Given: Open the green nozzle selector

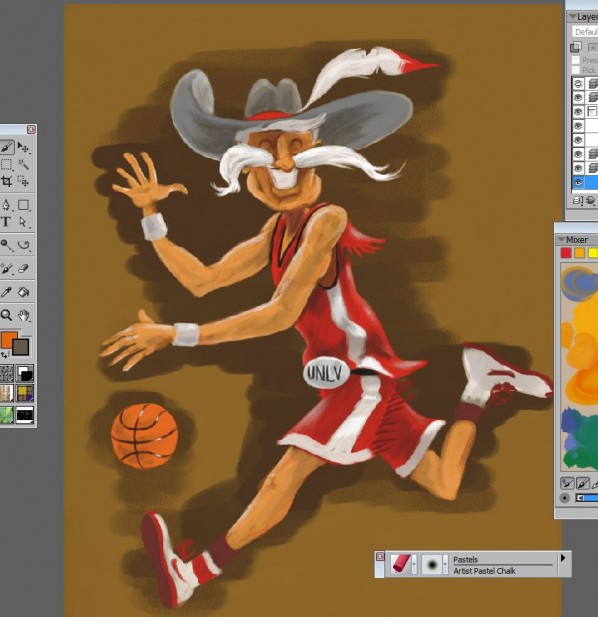Looking at the screenshot, I should tap(6, 415).
